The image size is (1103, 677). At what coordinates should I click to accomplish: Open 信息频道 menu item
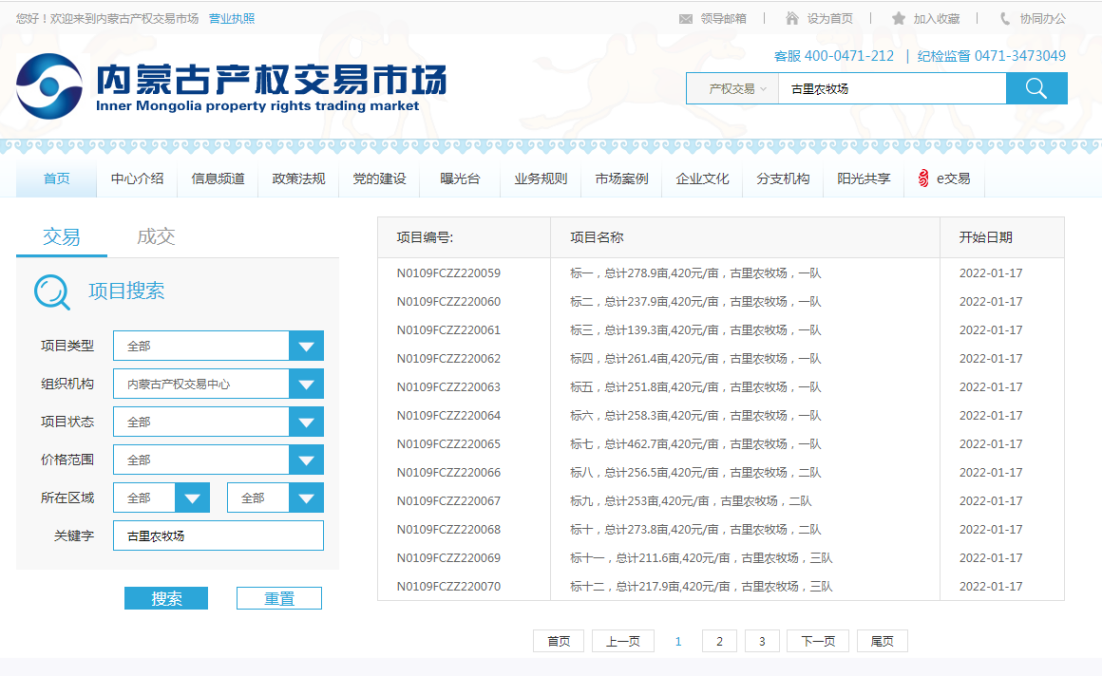click(x=218, y=179)
